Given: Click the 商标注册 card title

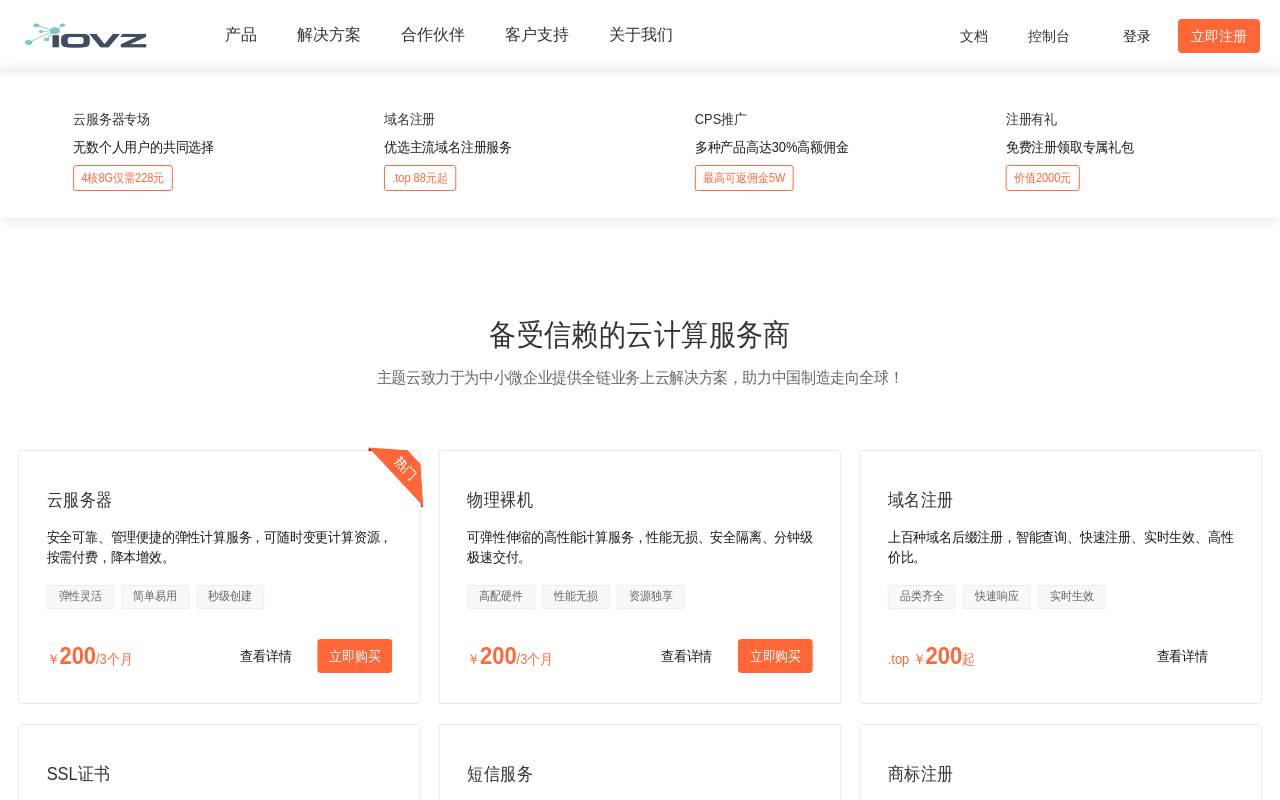Looking at the screenshot, I should [921, 774].
